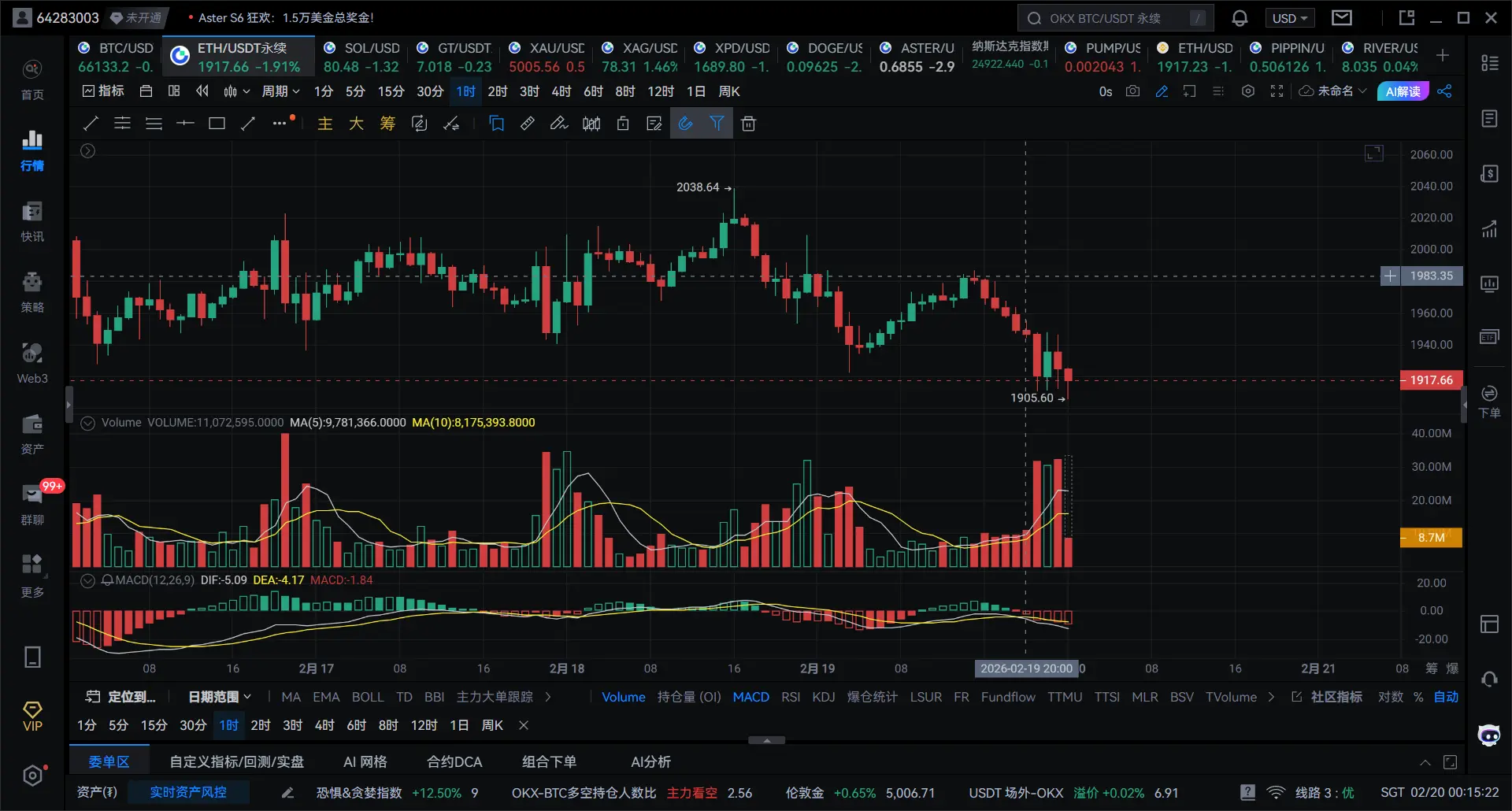Click 实时资产风控 risk control link
The image size is (1512, 811).
(x=188, y=792)
